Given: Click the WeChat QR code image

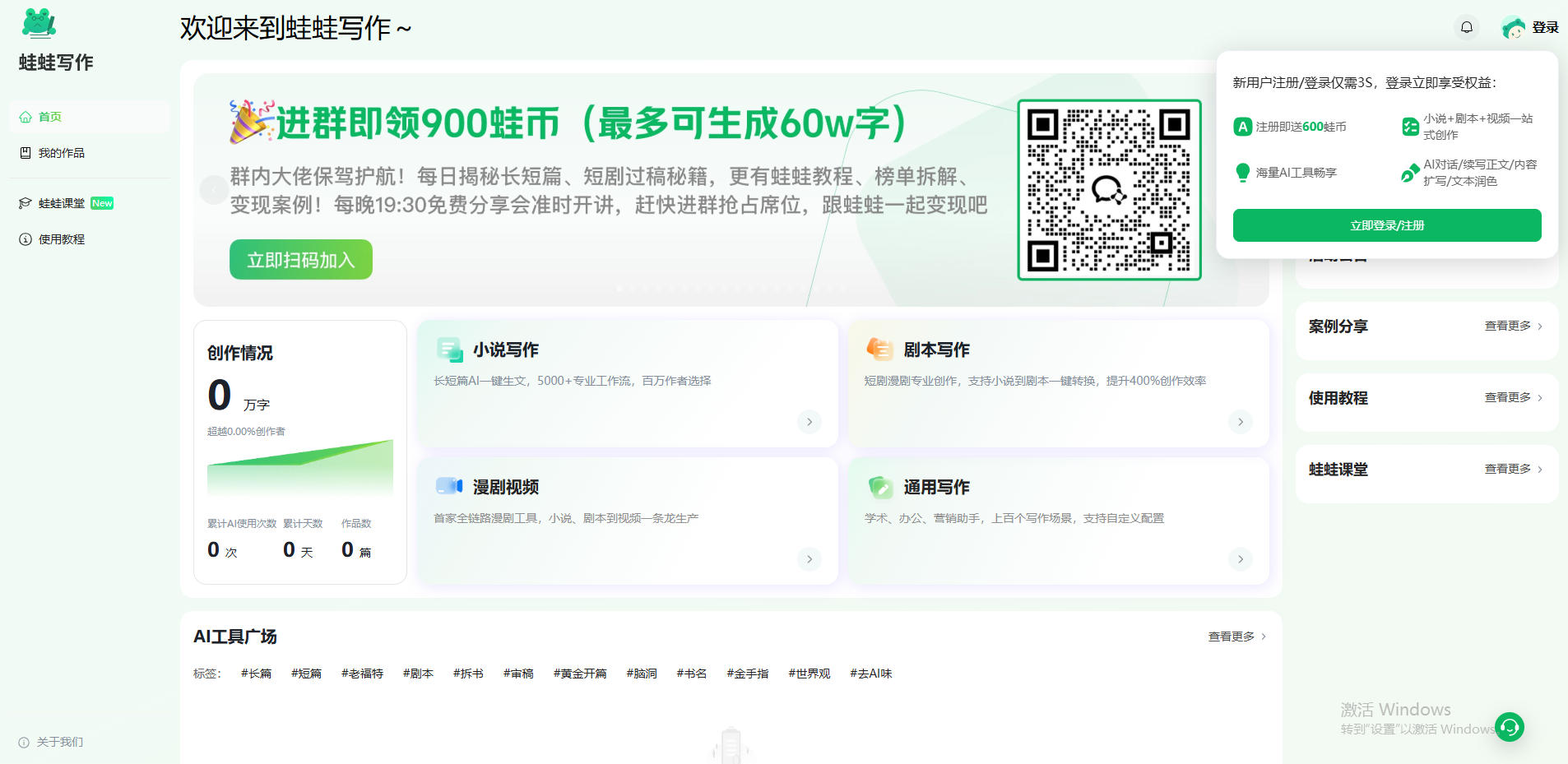Looking at the screenshot, I should (1109, 190).
